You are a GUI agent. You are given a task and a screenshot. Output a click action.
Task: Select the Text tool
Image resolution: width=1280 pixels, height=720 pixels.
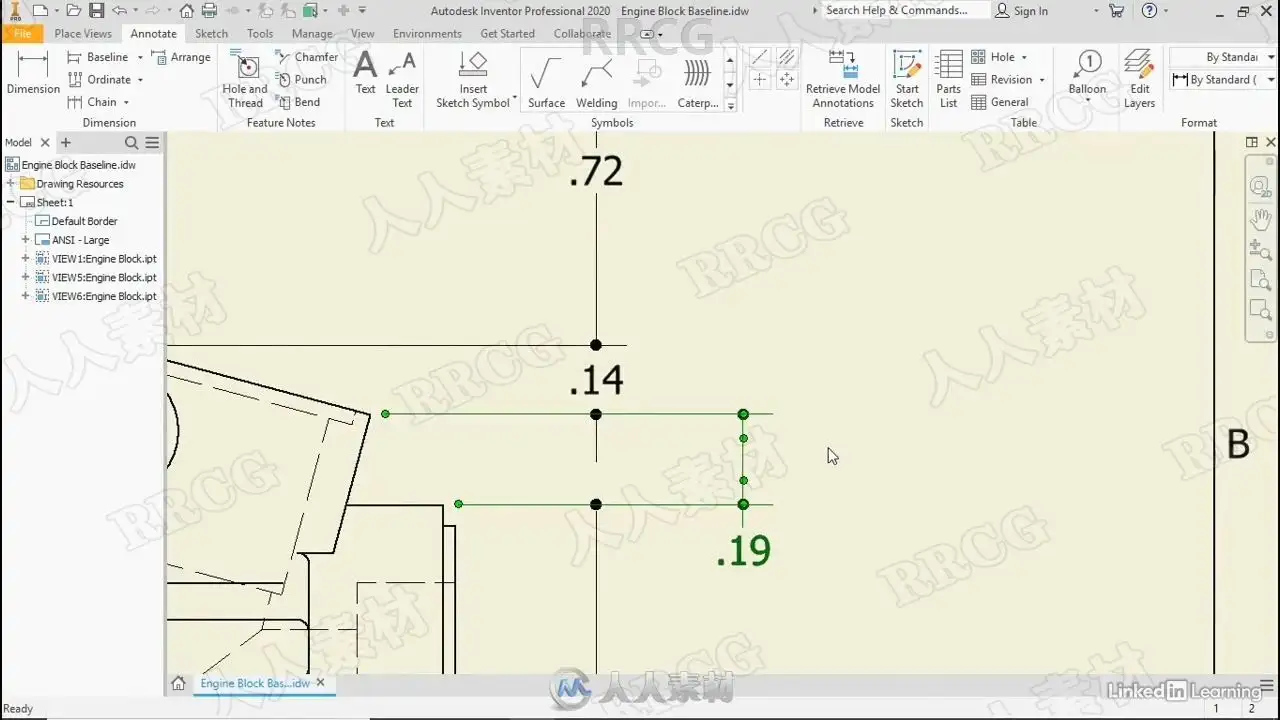[366, 74]
